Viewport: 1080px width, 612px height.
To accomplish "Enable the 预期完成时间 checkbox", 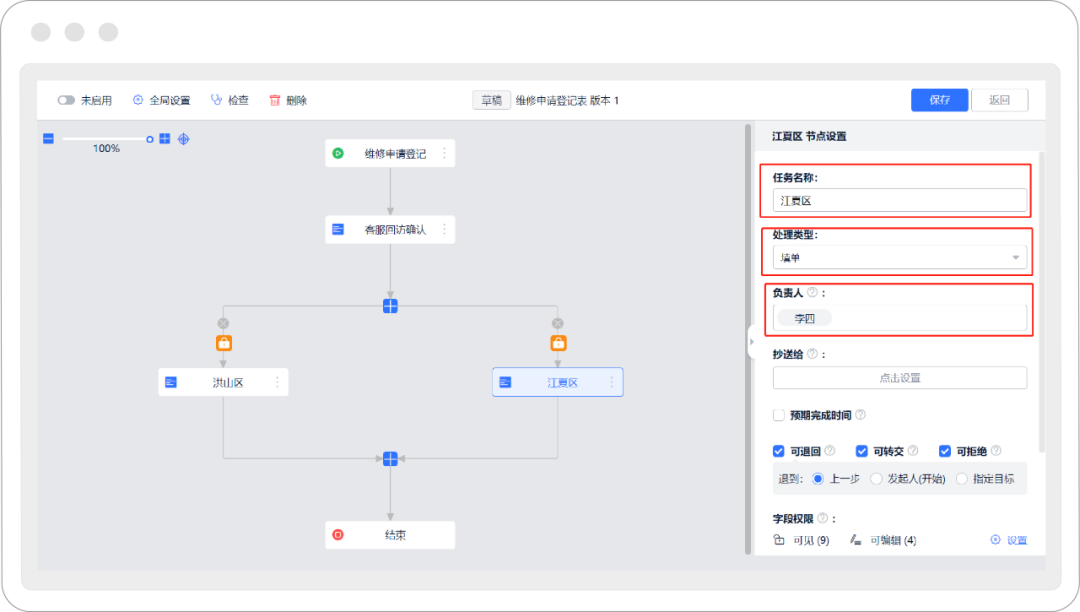I will (x=779, y=415).
